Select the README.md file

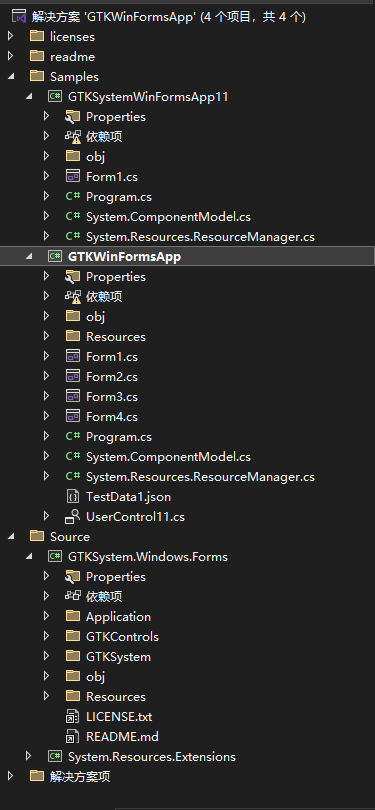pyautogui.click(x=122, y=737)
